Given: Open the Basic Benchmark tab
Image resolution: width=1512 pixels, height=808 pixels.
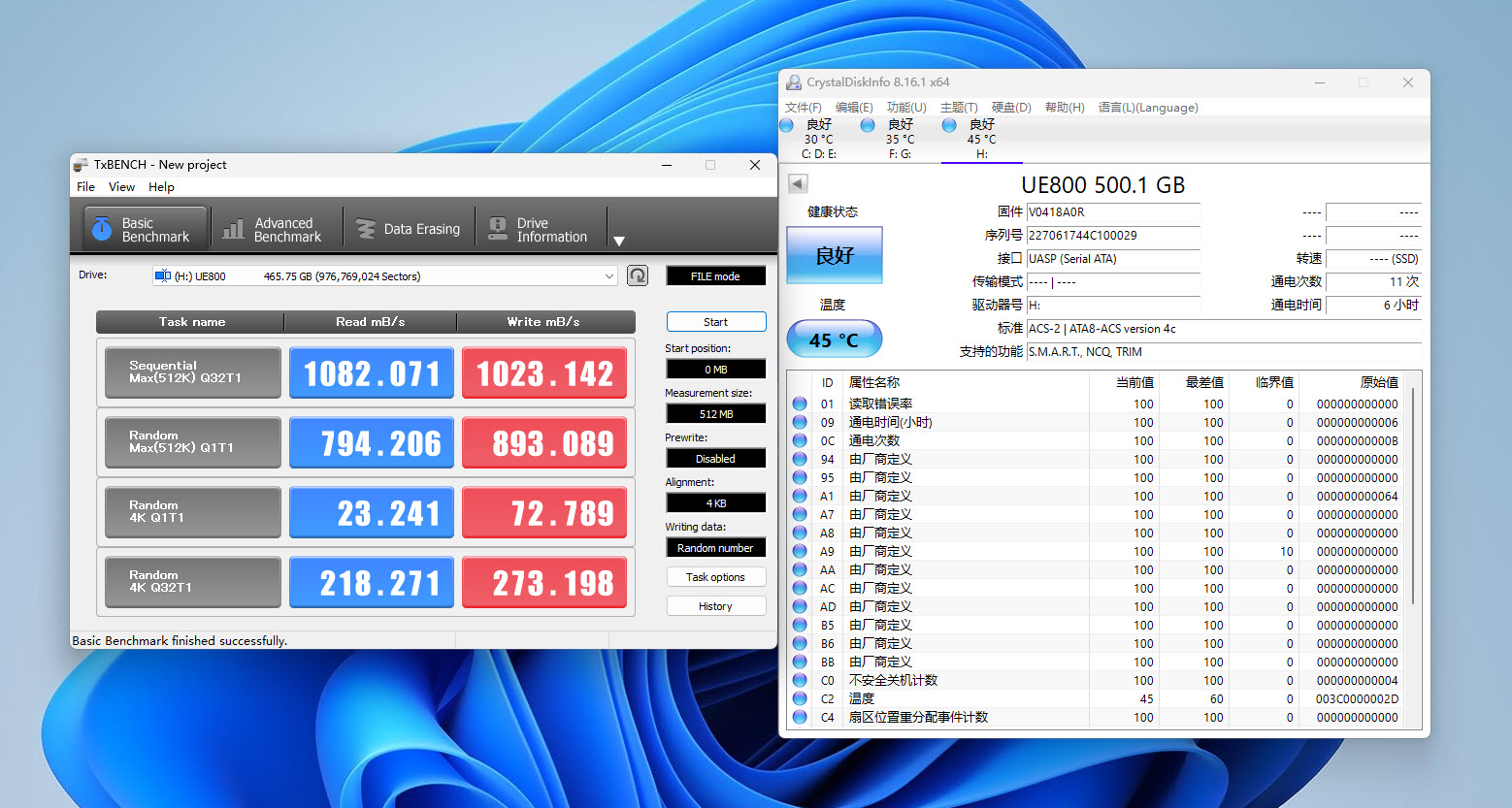Looking at the screenshot, I should tap(145, 230).
